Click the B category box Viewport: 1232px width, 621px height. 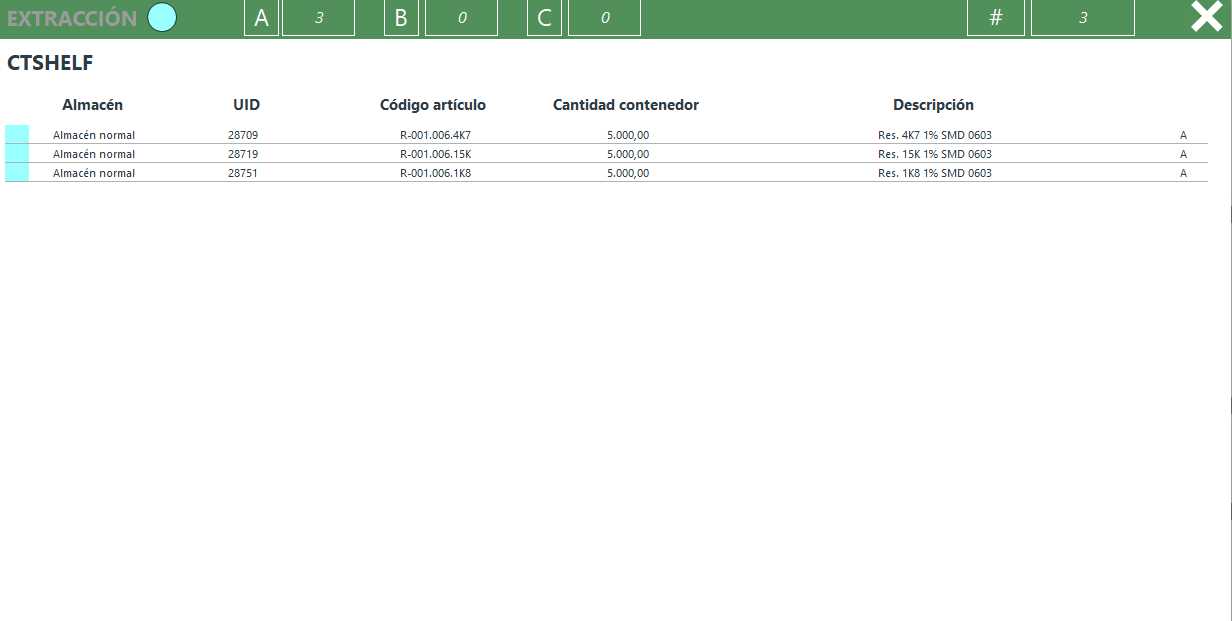coord(401,18)
